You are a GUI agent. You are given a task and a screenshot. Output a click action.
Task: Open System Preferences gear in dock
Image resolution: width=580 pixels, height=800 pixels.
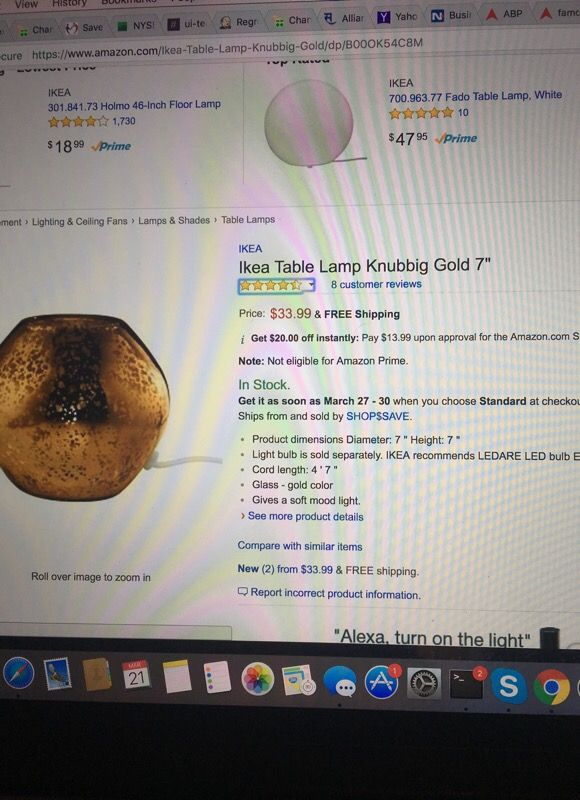click(423, 684)
